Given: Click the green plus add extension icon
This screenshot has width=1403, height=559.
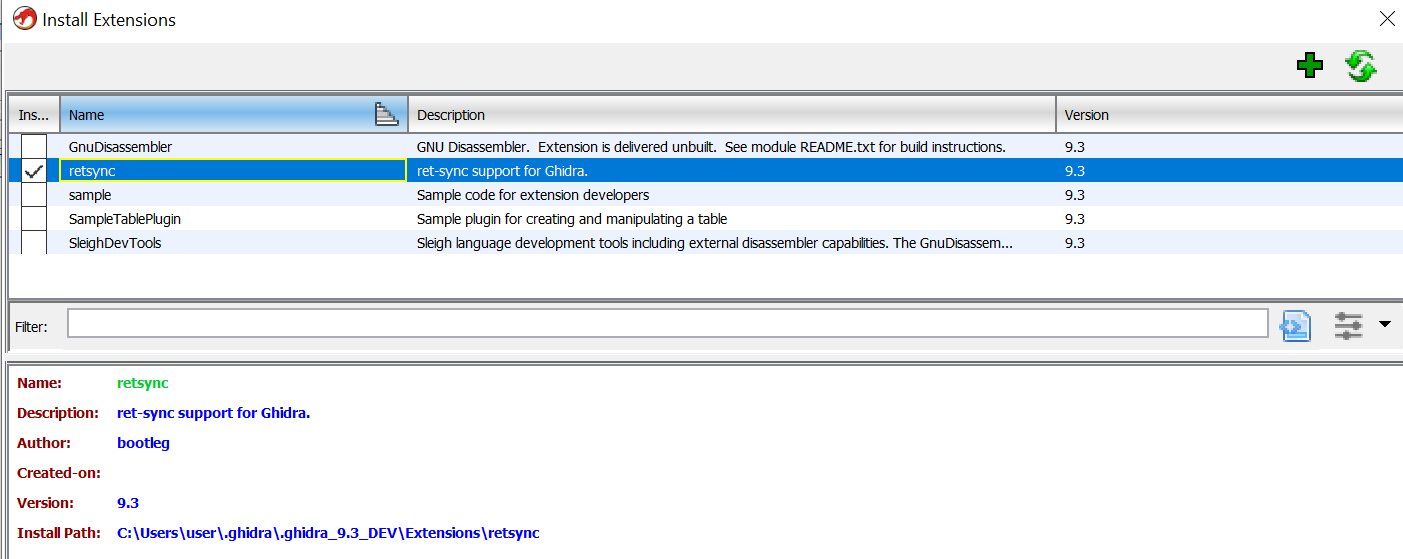Looking at the screenshot, I should pyautogui.click(x=1309, y=66).
